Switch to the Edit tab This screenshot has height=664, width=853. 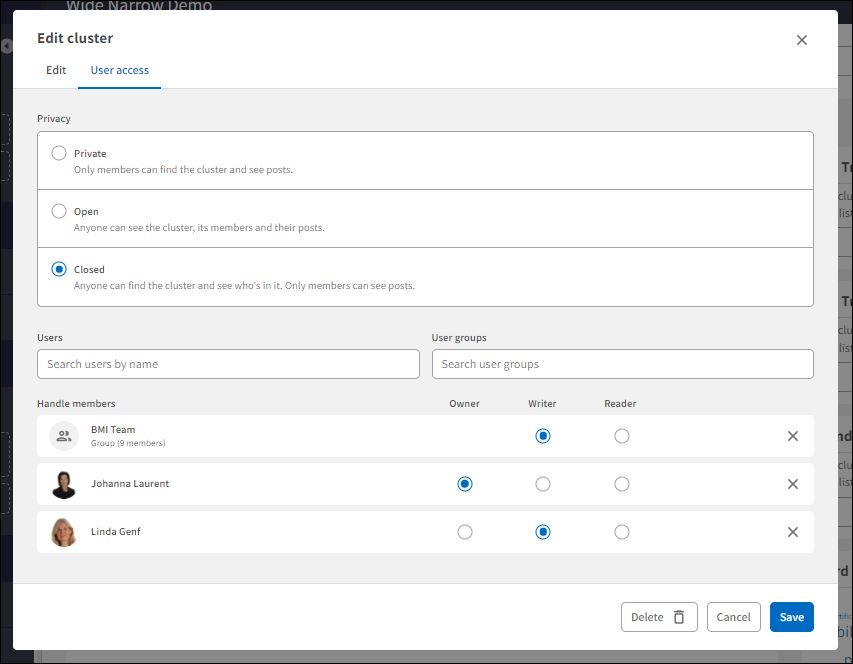[55, 70]
